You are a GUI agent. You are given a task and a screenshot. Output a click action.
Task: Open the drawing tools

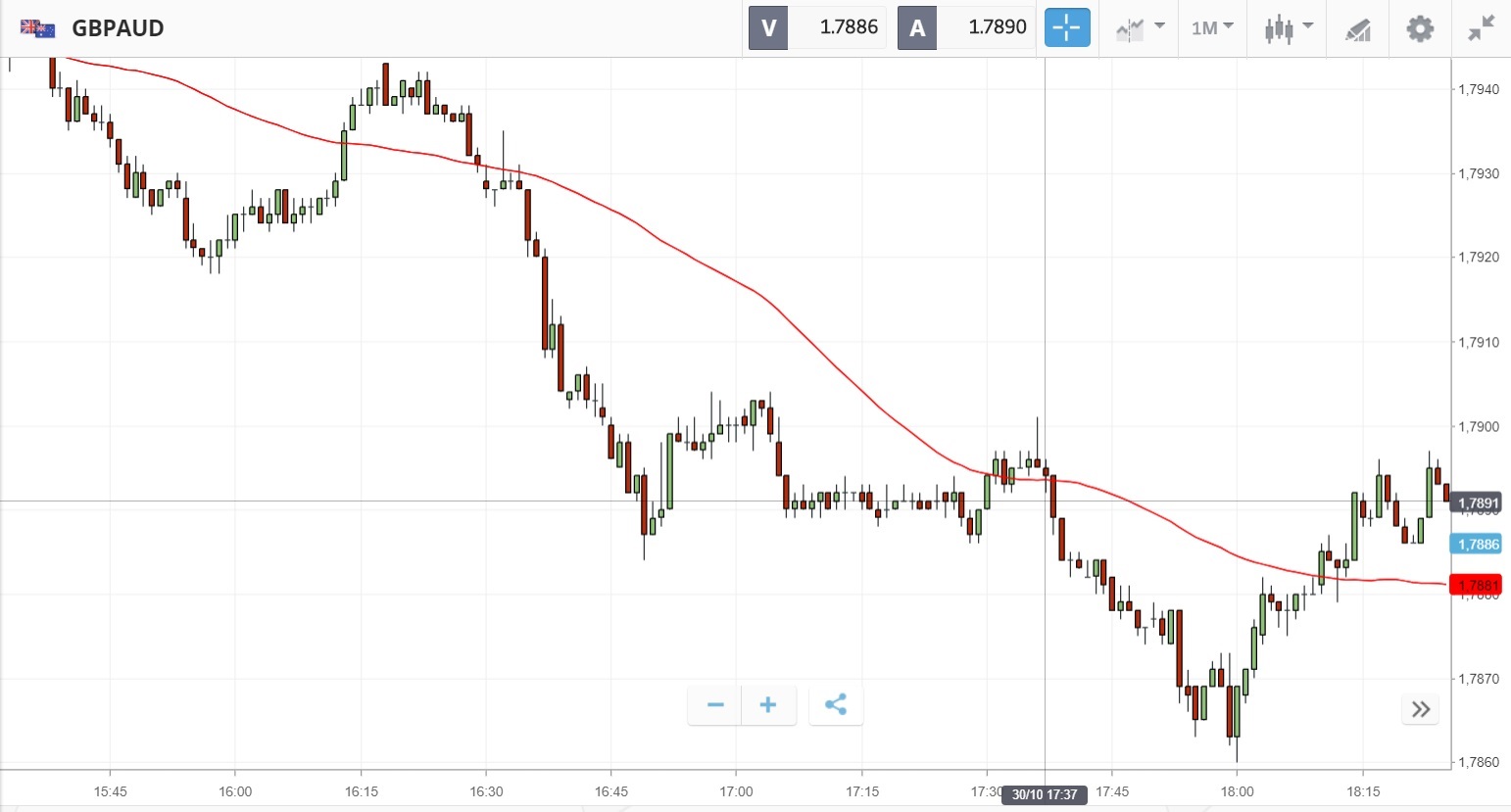click(x=1357, y=29)
